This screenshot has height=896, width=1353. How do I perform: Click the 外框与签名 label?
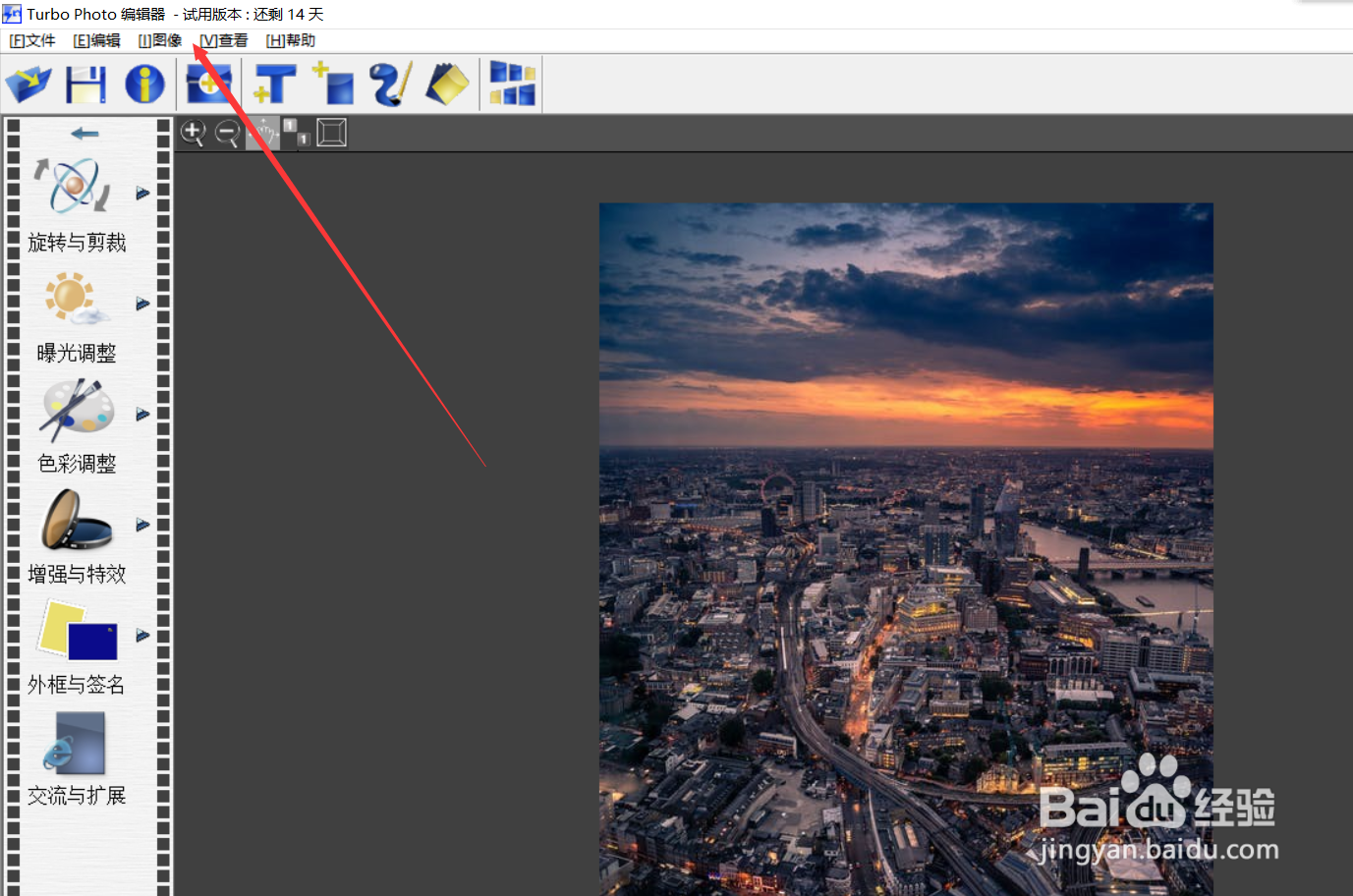click(77, 685)
